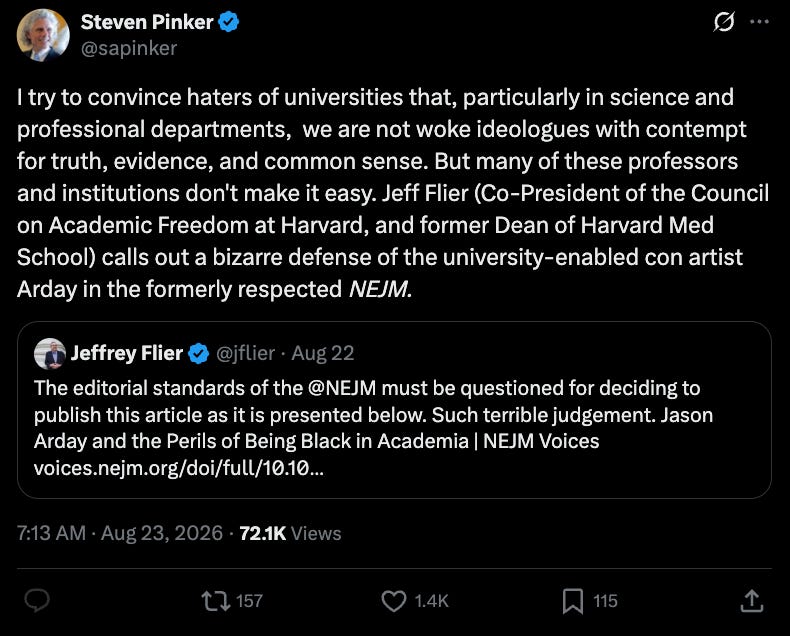Open the three-dot more options menu

pyautogui.click(x=759, y=22)
